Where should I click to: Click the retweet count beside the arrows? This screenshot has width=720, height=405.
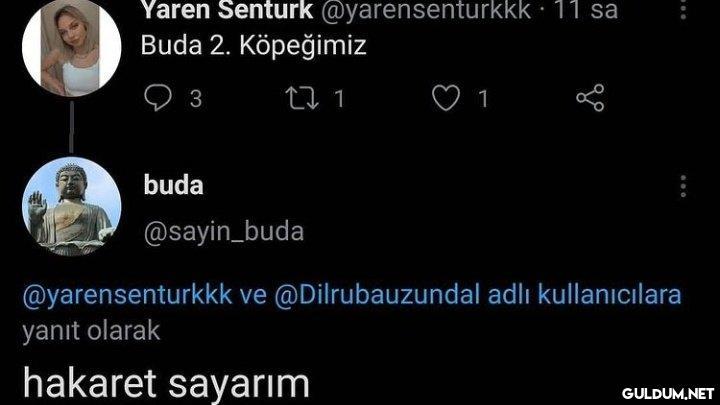pos(339,98)
